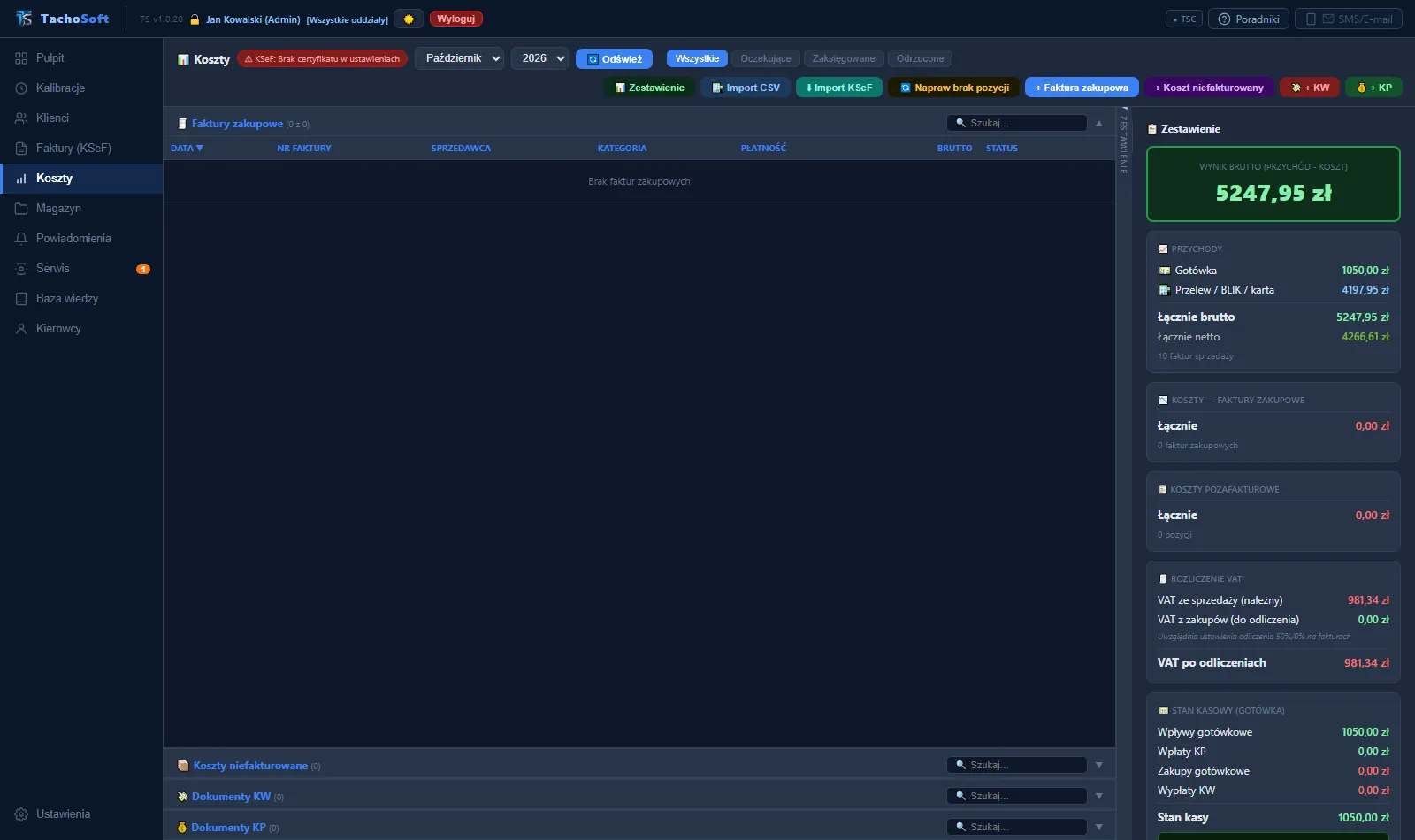Open the year dropdown showing 2026
Viewport: 1415px width, 840px height.
[539, 58]
